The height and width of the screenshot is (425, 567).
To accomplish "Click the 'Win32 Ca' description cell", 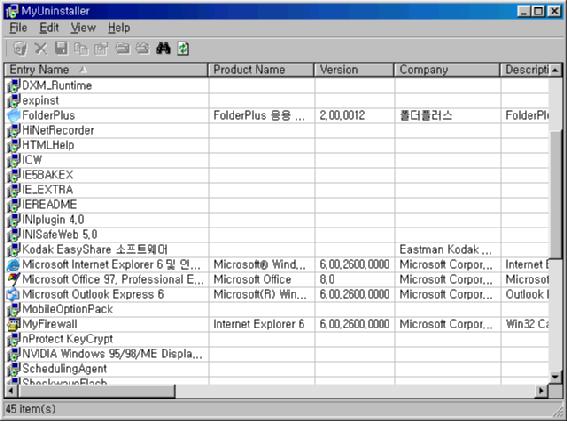I will coord(527,324).
